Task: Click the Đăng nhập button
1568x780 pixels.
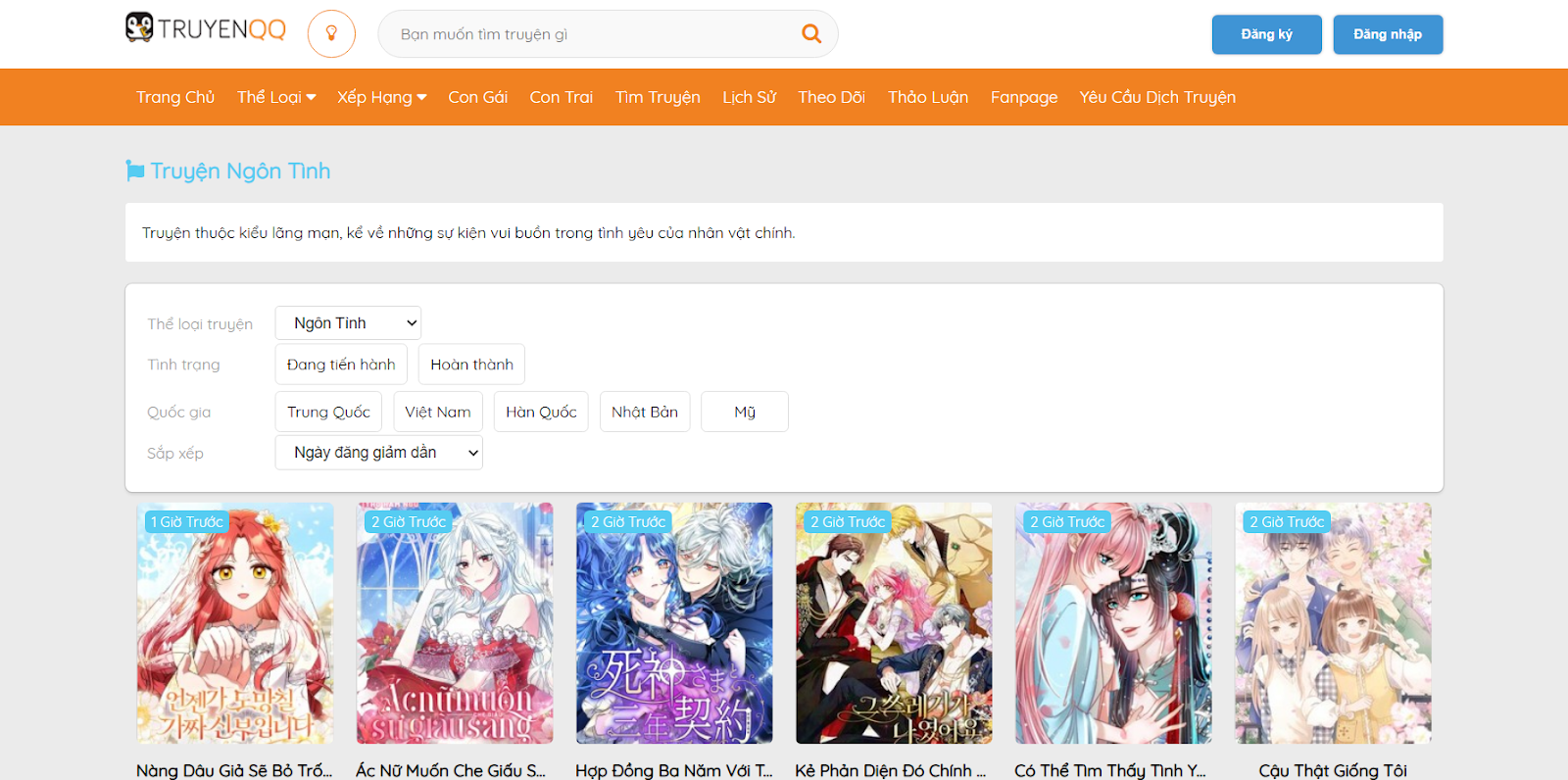Action: click(x=1387, y=34)
